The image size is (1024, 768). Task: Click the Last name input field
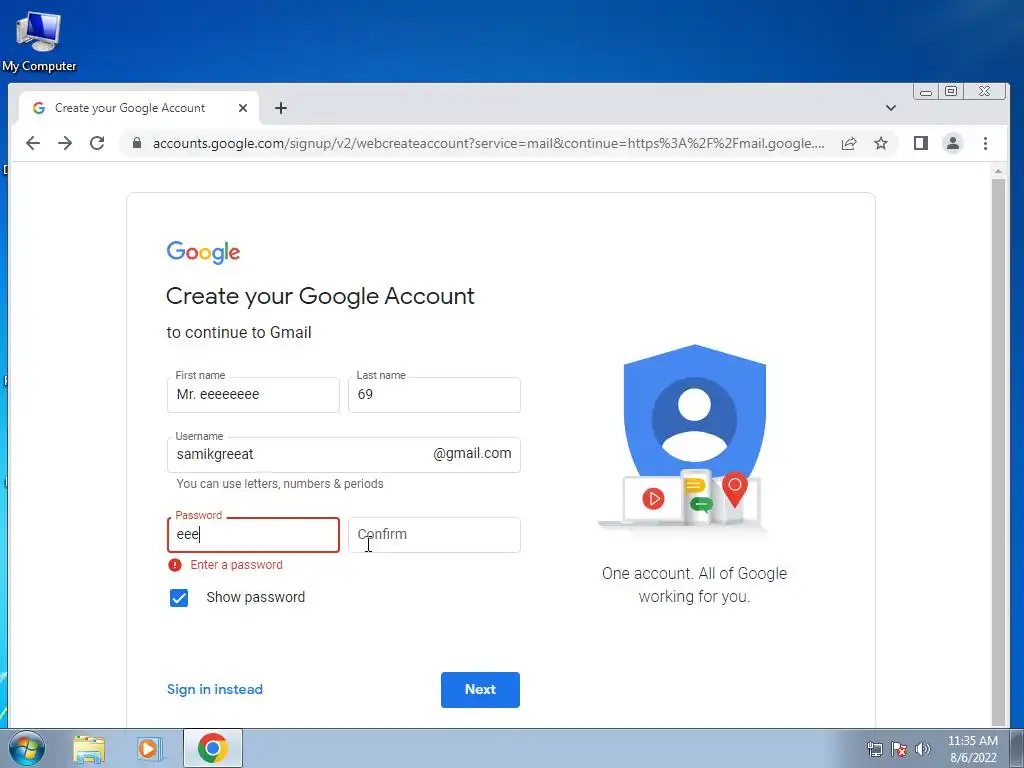tap(434, 394)
